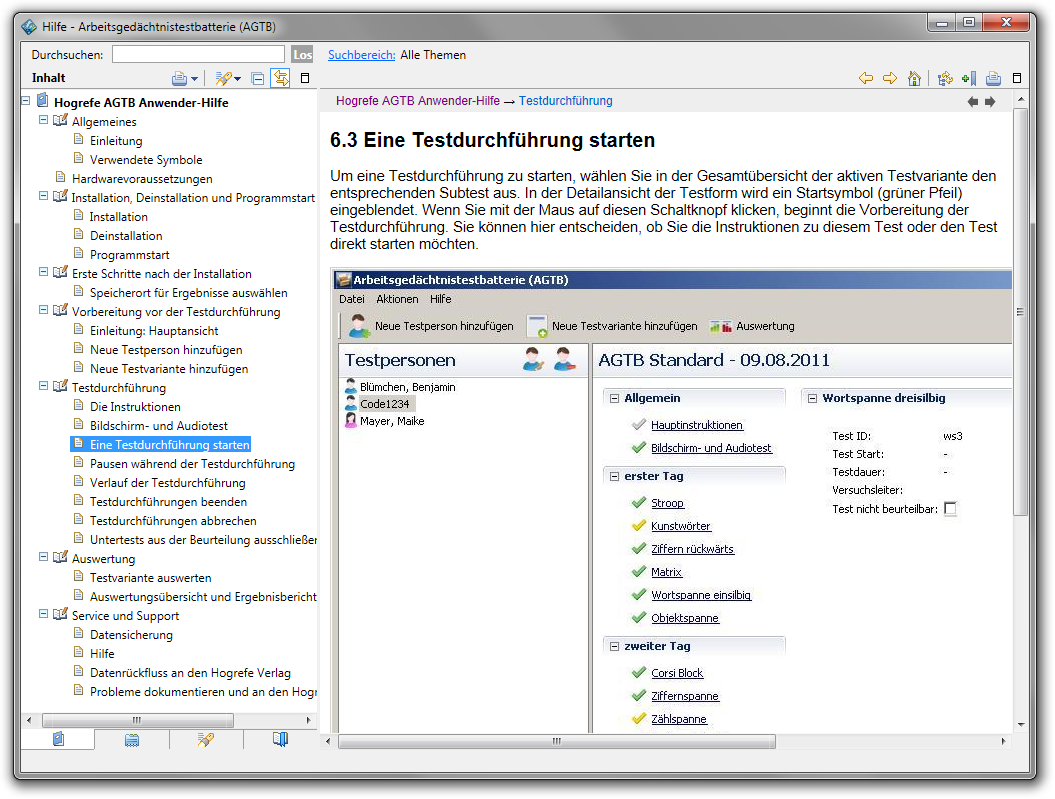This screenshot has width=1055, height=799.
Task: Go back using the yellow left arrow
Action: (866, 78)
